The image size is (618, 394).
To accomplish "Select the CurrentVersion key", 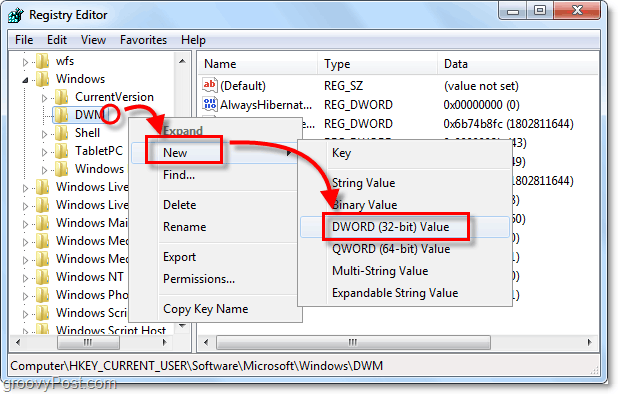I will [114, 97].
